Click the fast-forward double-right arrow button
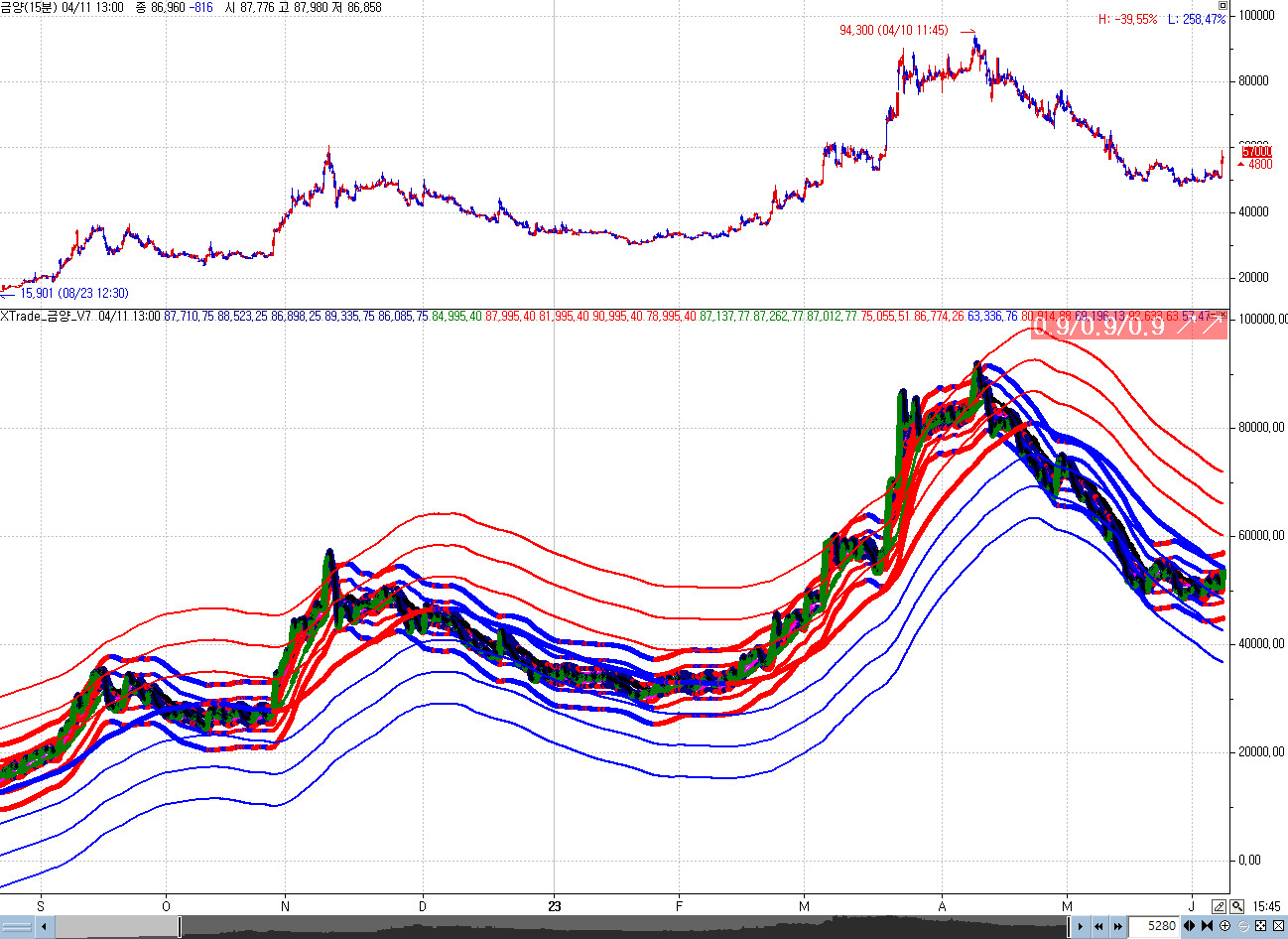 pos(1118,927)
